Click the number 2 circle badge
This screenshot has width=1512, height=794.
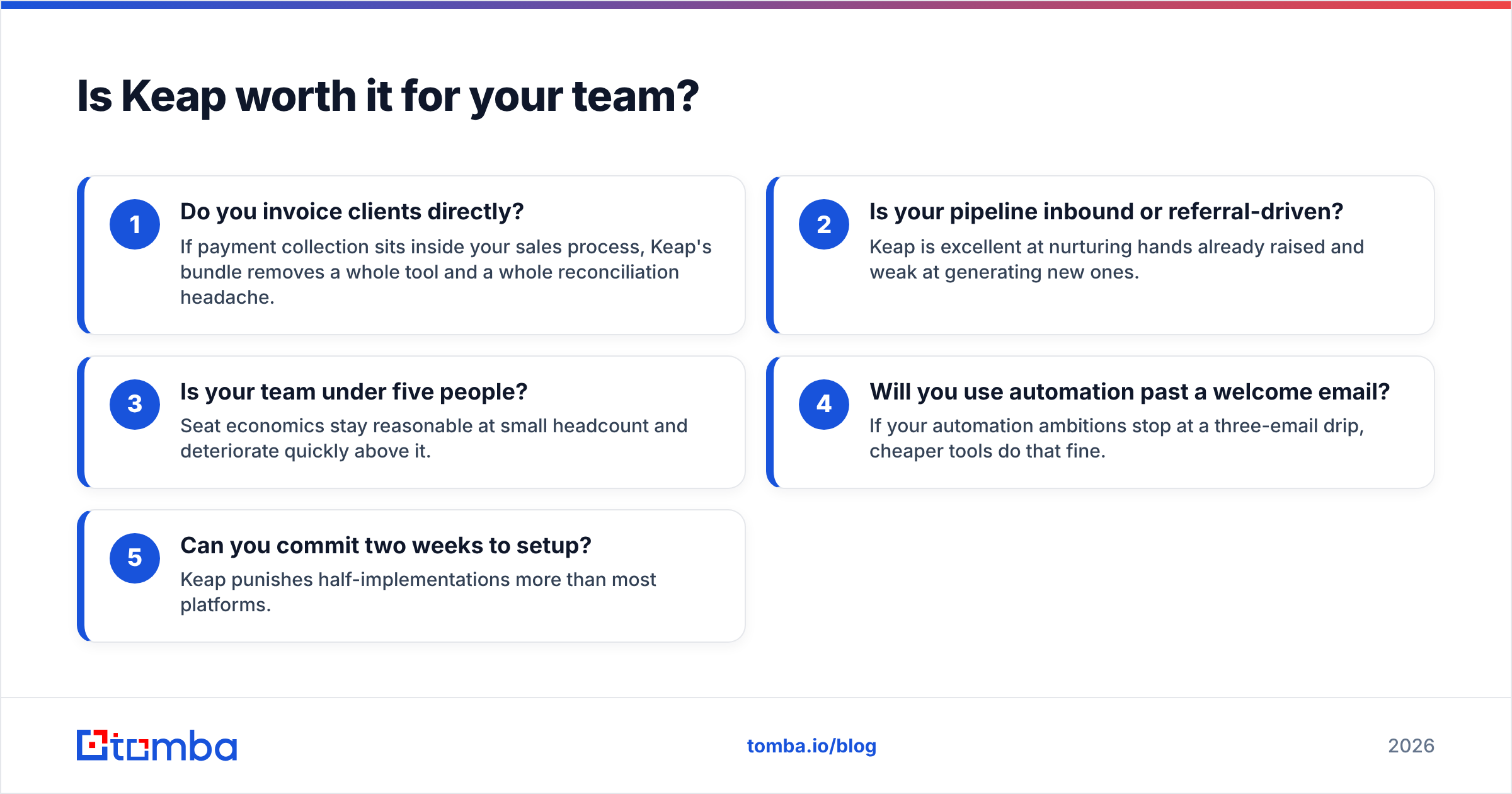pyautogui.click(x=824, y=224)
